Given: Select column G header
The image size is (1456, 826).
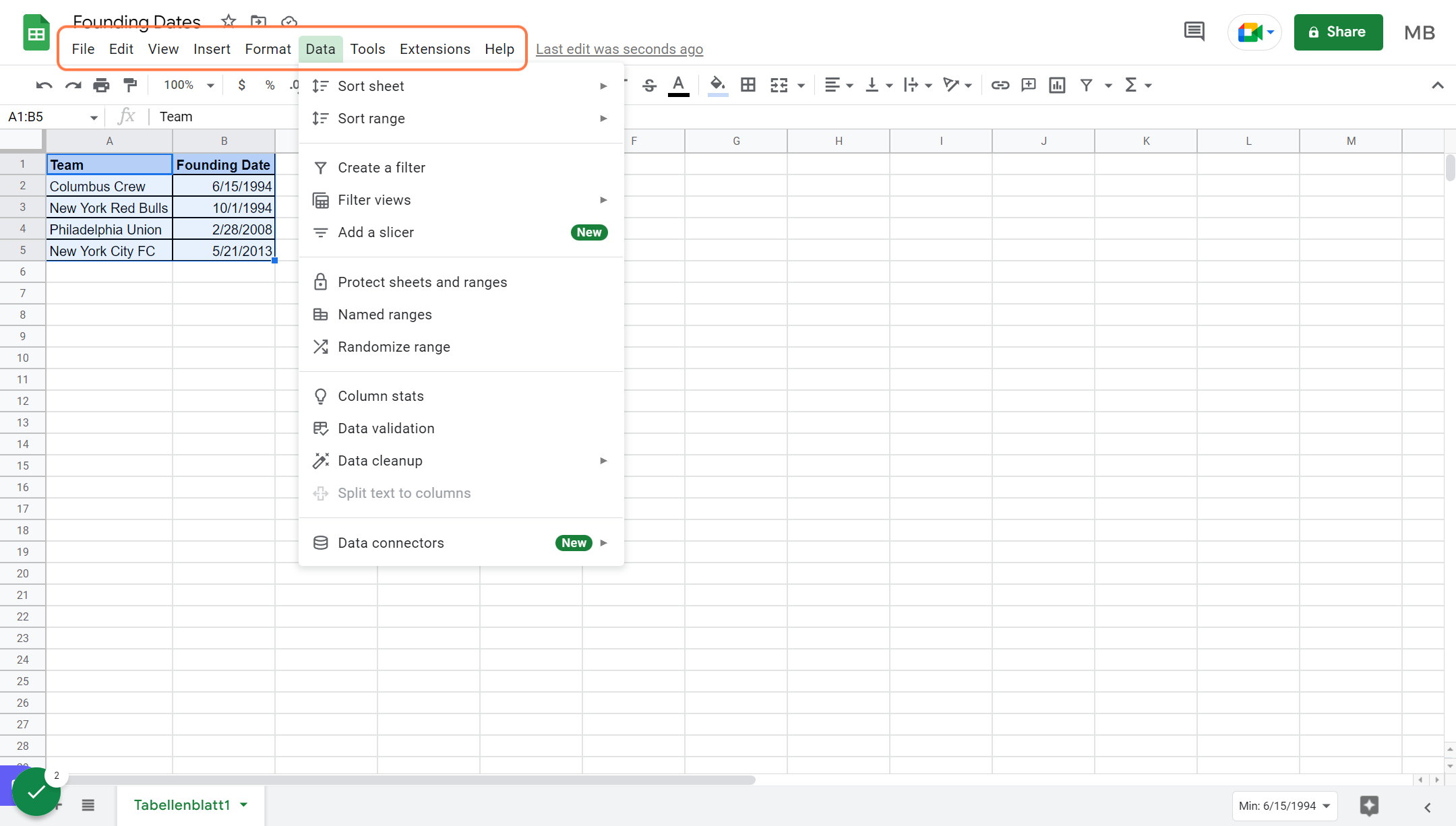Looking at the screenshot, I should pos(736,141).
